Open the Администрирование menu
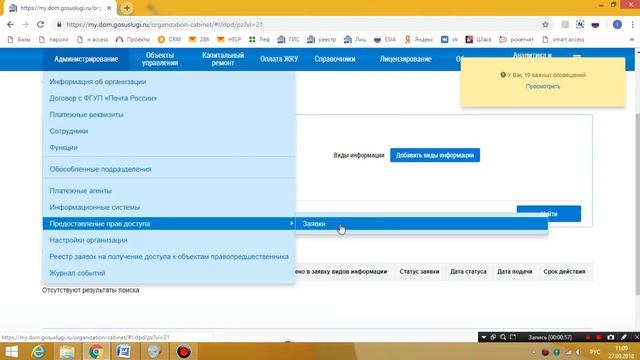Screen dimensions: 640x360 (x=86, y=59)
